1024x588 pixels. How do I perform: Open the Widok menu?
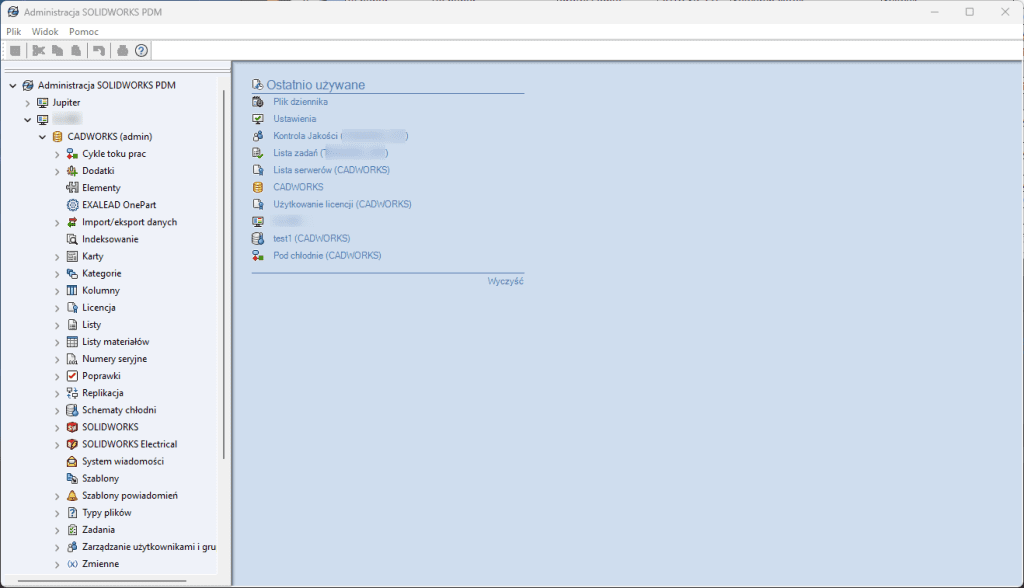pyautogui.click(x=45, y=31)
